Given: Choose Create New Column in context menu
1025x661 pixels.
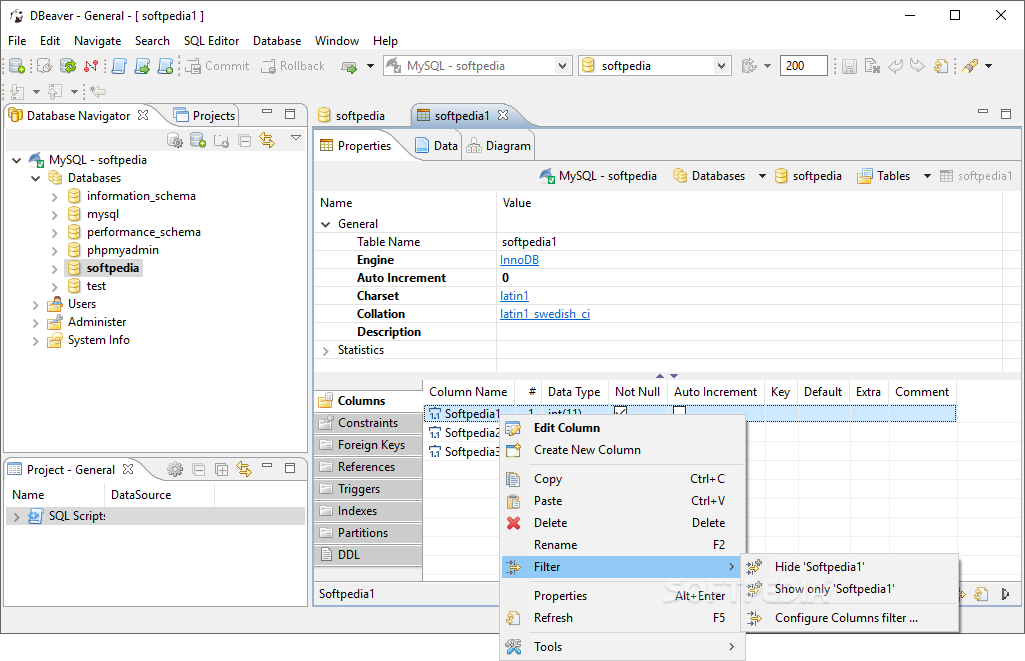Looking at the screenshot, I should click(622, 450).
